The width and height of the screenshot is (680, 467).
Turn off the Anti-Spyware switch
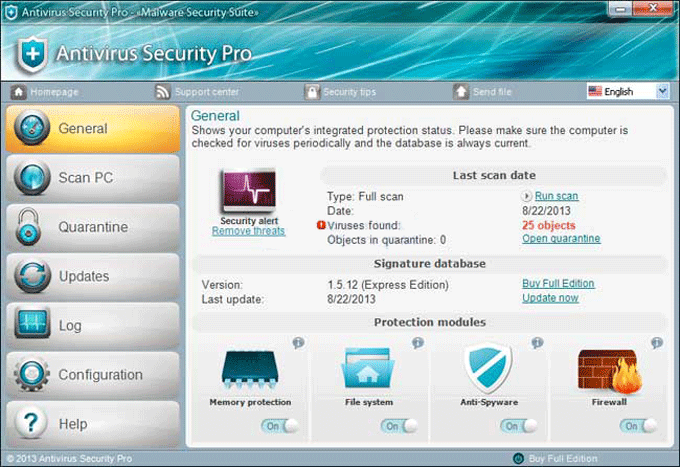[517, 425]
